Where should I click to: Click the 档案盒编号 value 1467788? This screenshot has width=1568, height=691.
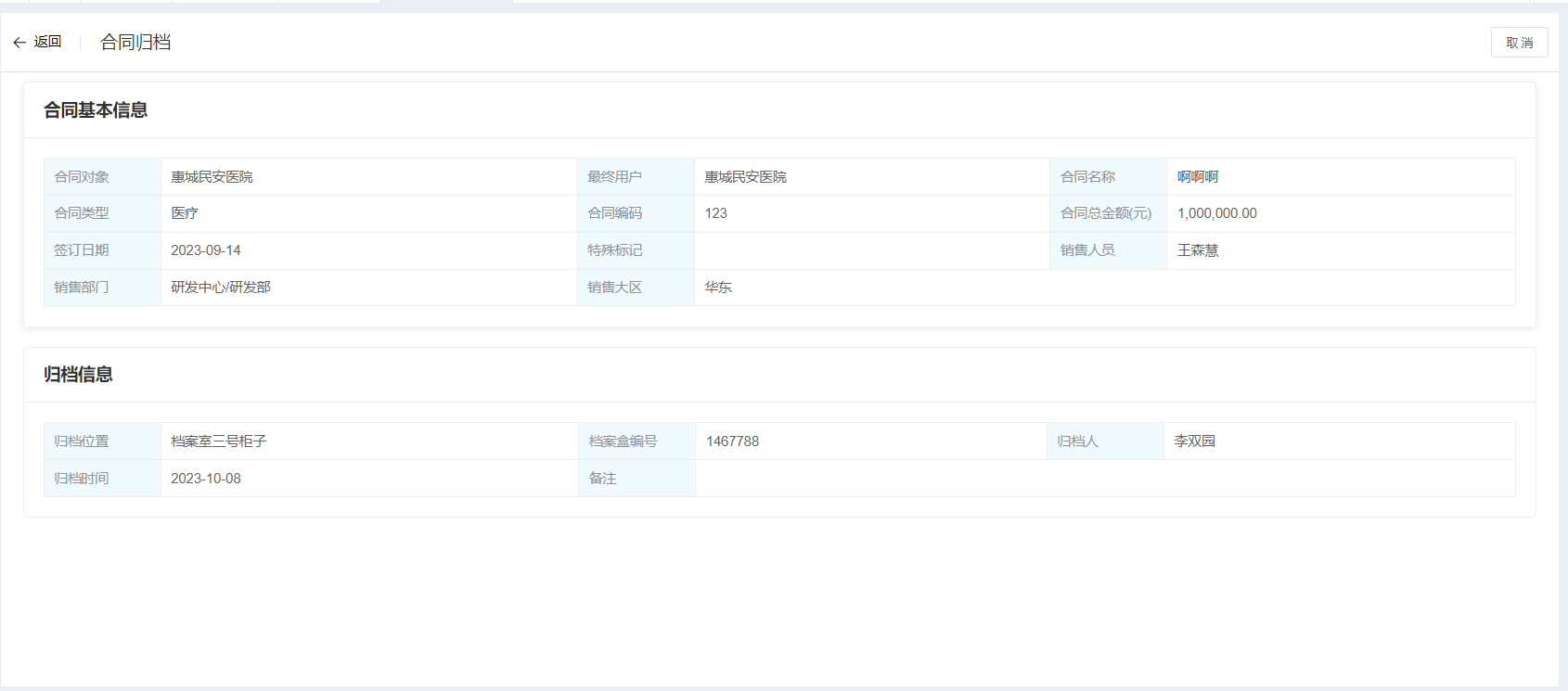(732, 441)
